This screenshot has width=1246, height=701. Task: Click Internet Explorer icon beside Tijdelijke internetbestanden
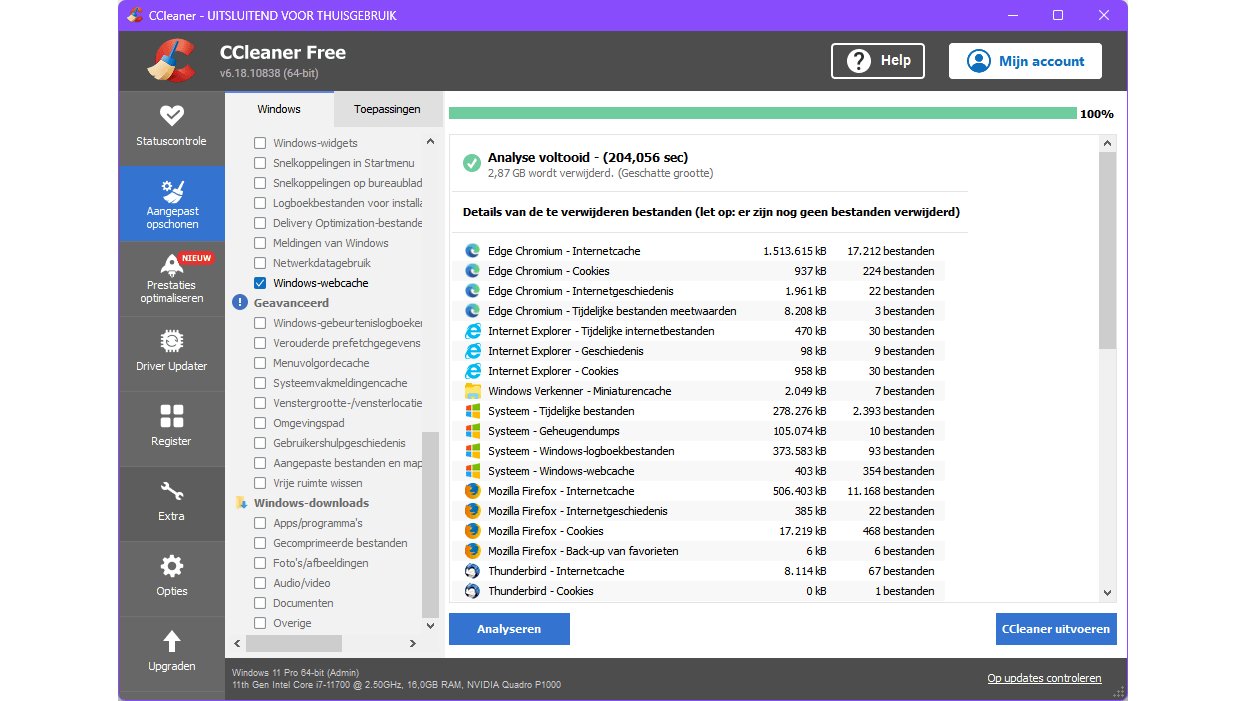coord(473,331)
